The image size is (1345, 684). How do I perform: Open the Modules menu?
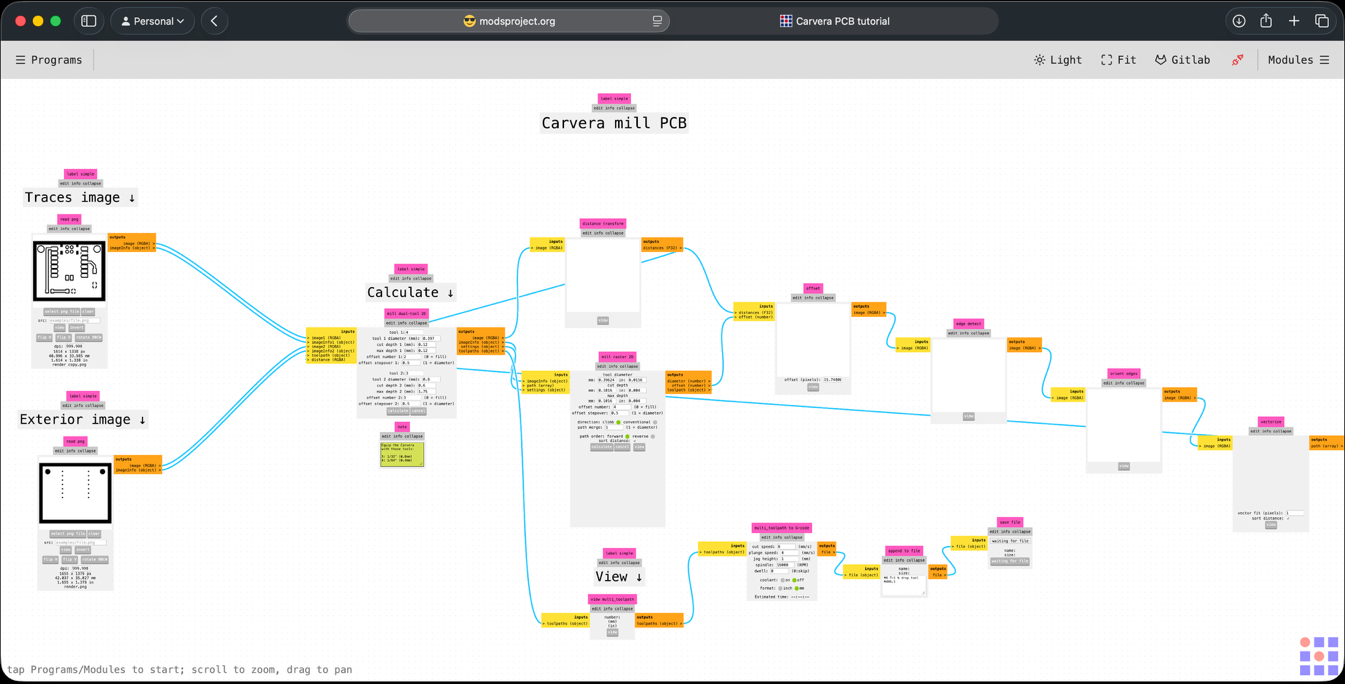(1298, 60)
